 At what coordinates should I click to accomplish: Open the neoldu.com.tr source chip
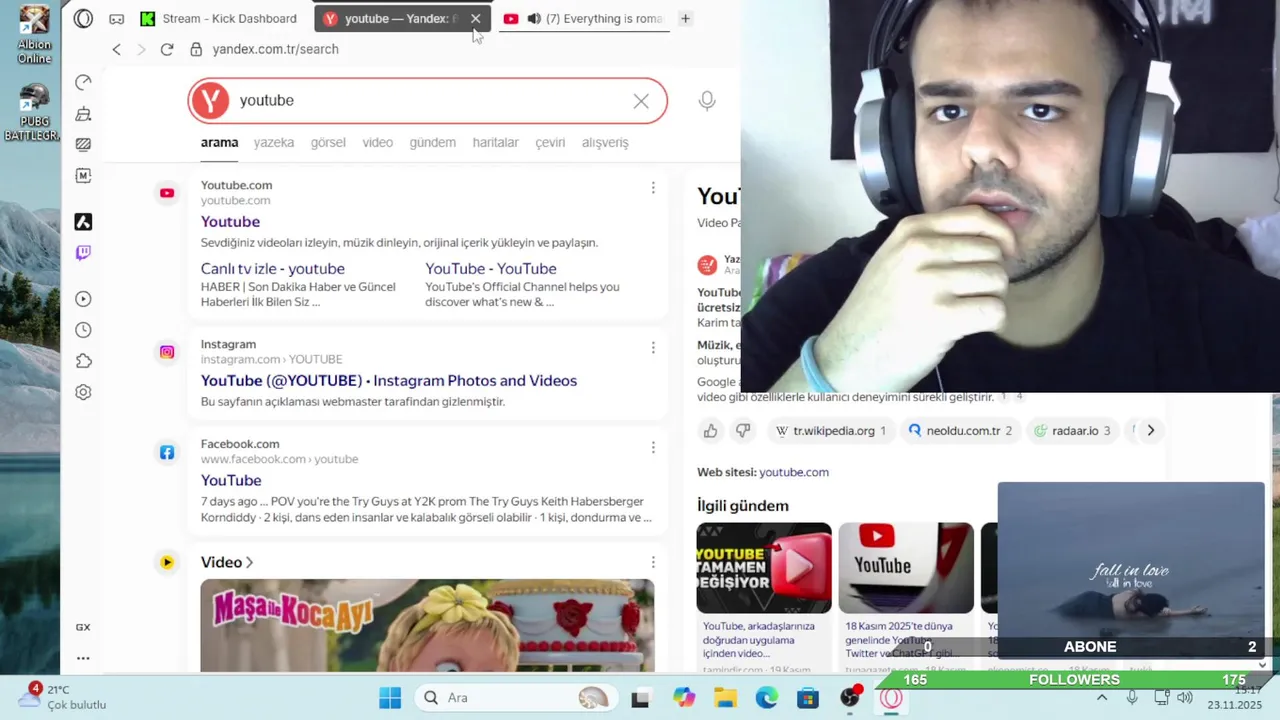click(x=960, y=430)
